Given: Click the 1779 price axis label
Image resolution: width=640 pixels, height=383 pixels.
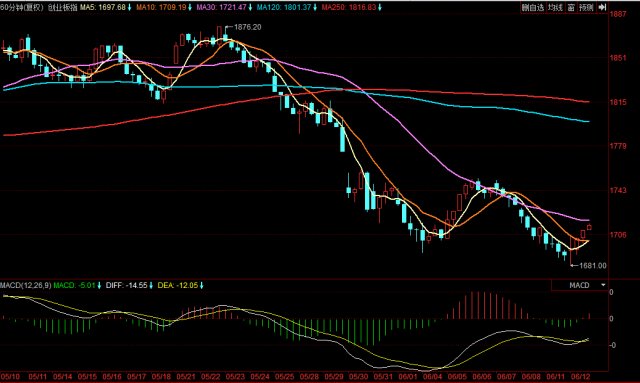Looking at the screenshot, I should click(x=618, y=146).
